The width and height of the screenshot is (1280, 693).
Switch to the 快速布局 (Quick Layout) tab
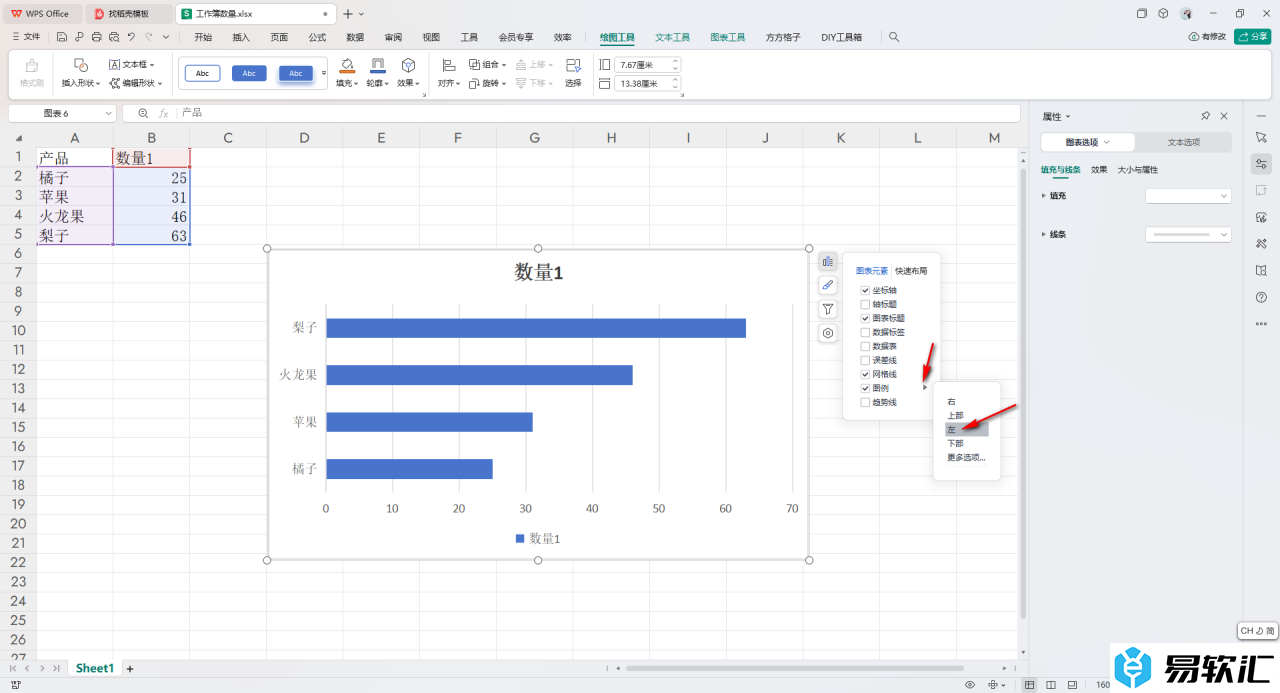click(x=911, y=271)
